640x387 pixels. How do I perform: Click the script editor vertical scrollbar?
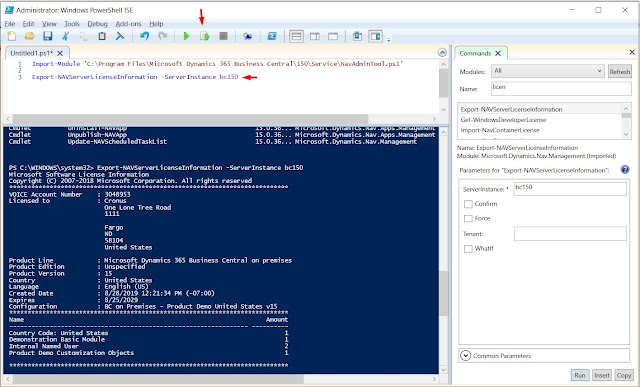pyautogui.click(x=443, y=83)
